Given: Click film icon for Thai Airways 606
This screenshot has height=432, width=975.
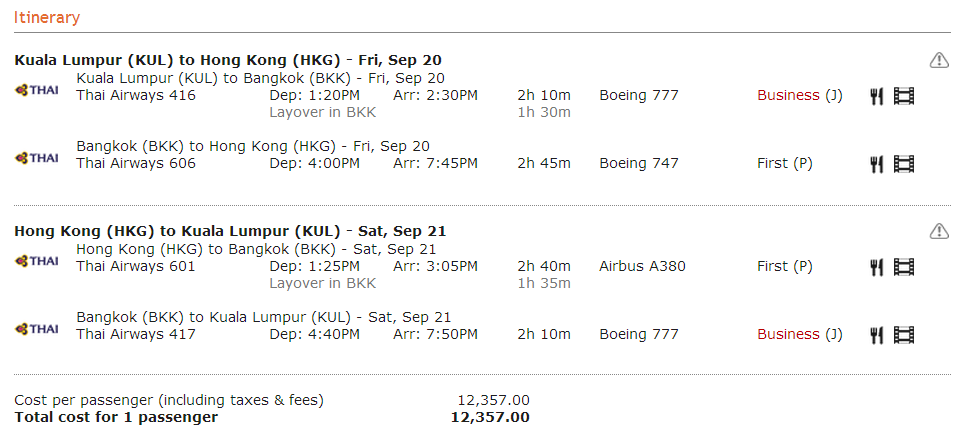Looking at the screenshot, I should [x=904, y=164].
